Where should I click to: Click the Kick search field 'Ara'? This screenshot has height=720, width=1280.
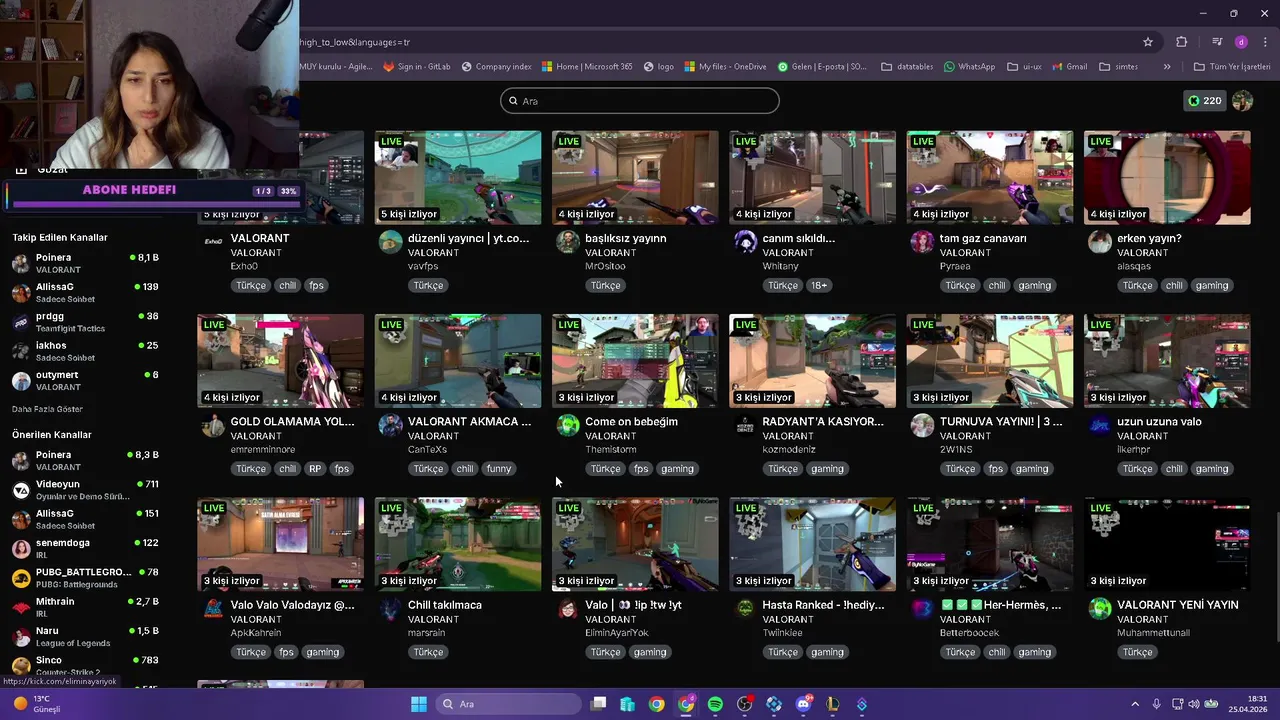[x=640, y=101]
